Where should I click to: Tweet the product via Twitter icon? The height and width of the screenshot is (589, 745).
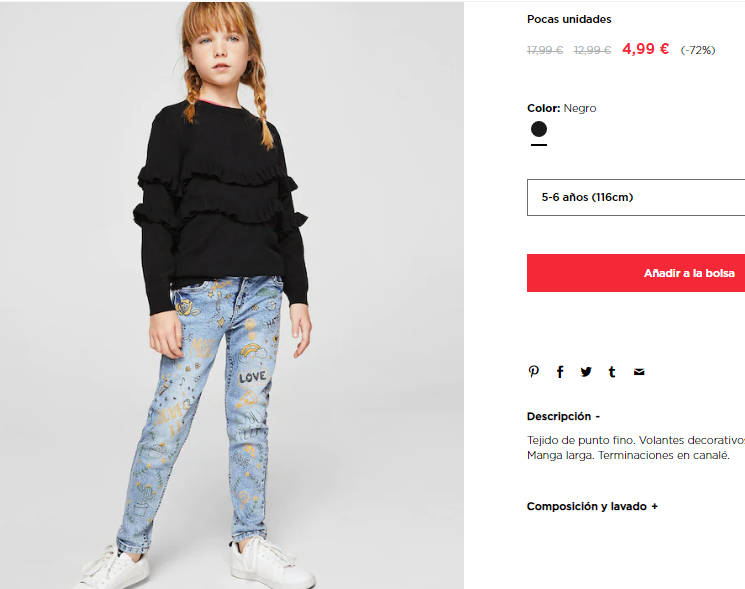[x=586, y=372]
